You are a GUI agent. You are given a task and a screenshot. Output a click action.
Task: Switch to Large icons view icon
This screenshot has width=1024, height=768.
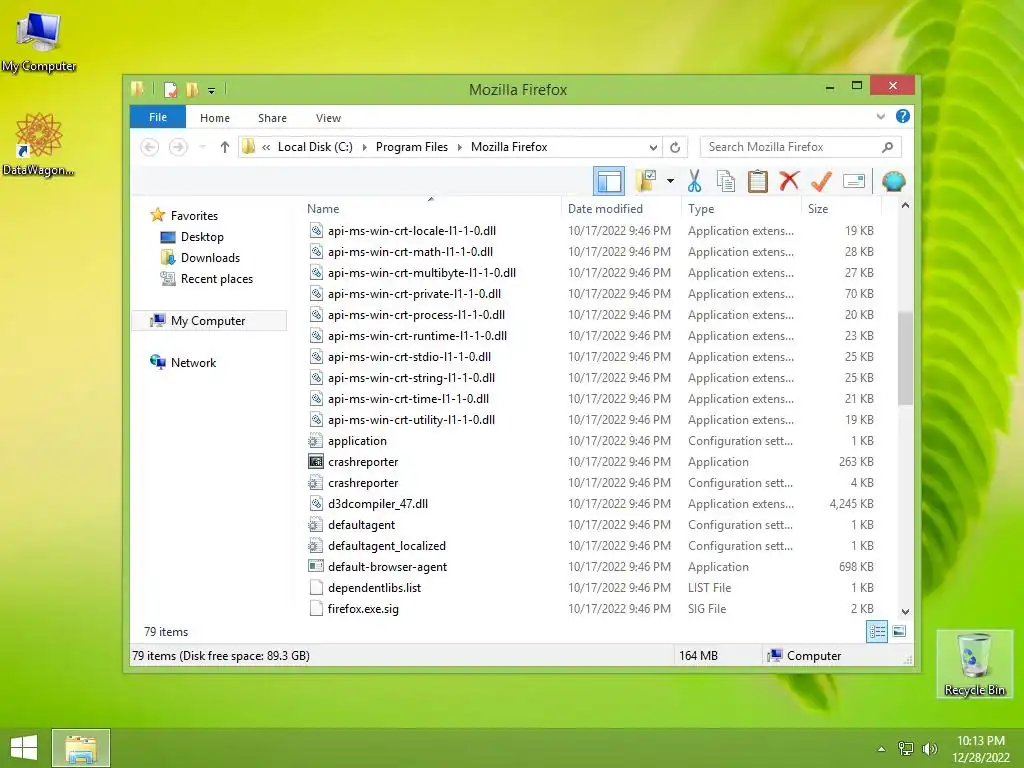pyautogui.click(x=899, y=632)
